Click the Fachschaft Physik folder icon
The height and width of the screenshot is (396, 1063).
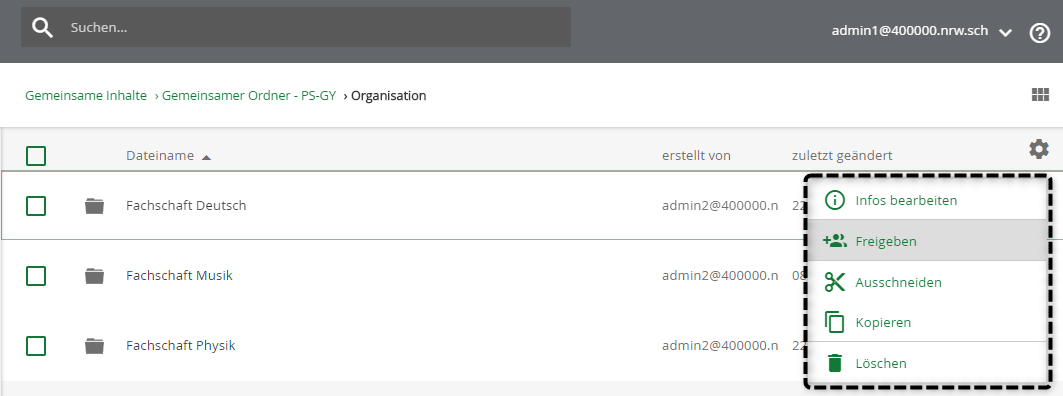tap(94, 346)
